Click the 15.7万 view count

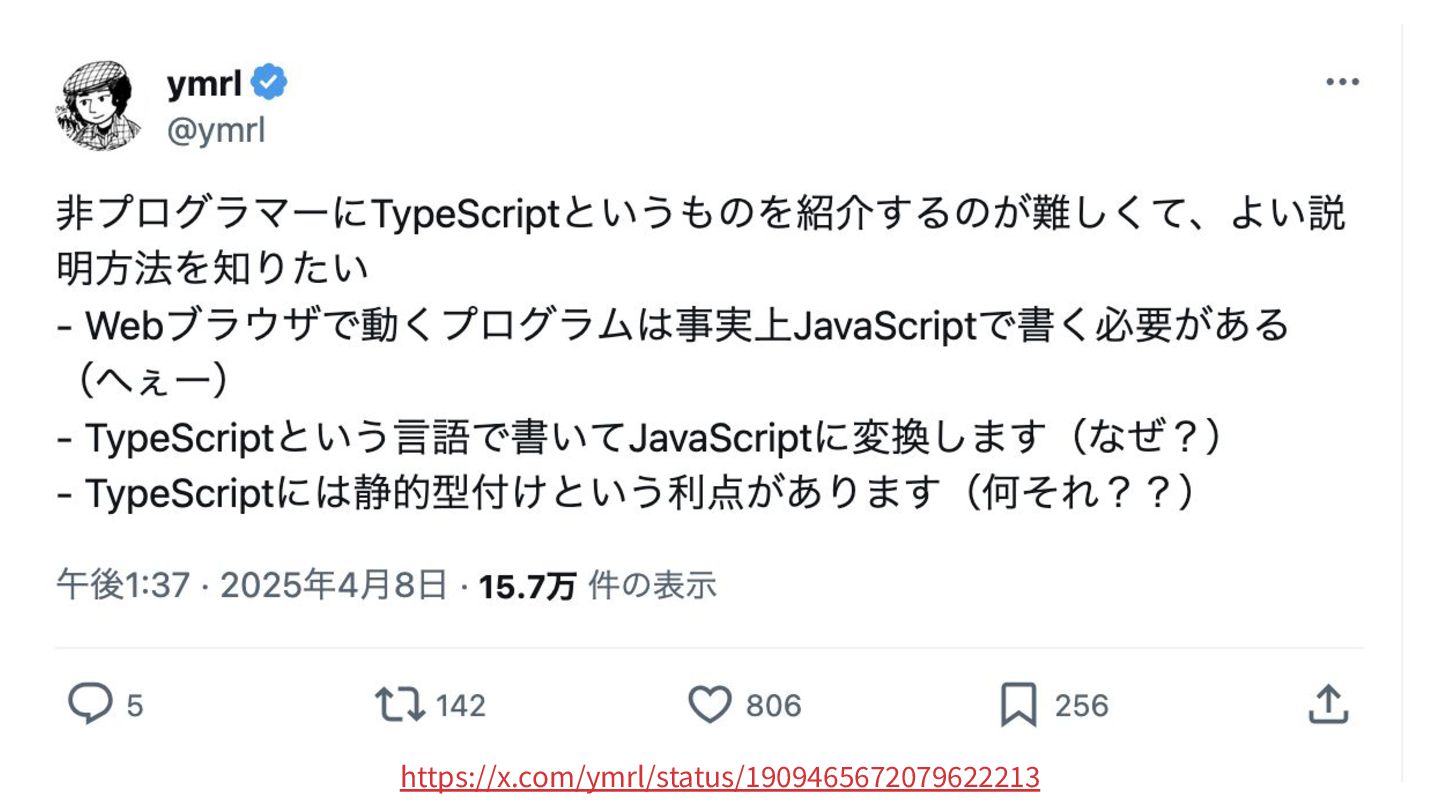(527, 586)
